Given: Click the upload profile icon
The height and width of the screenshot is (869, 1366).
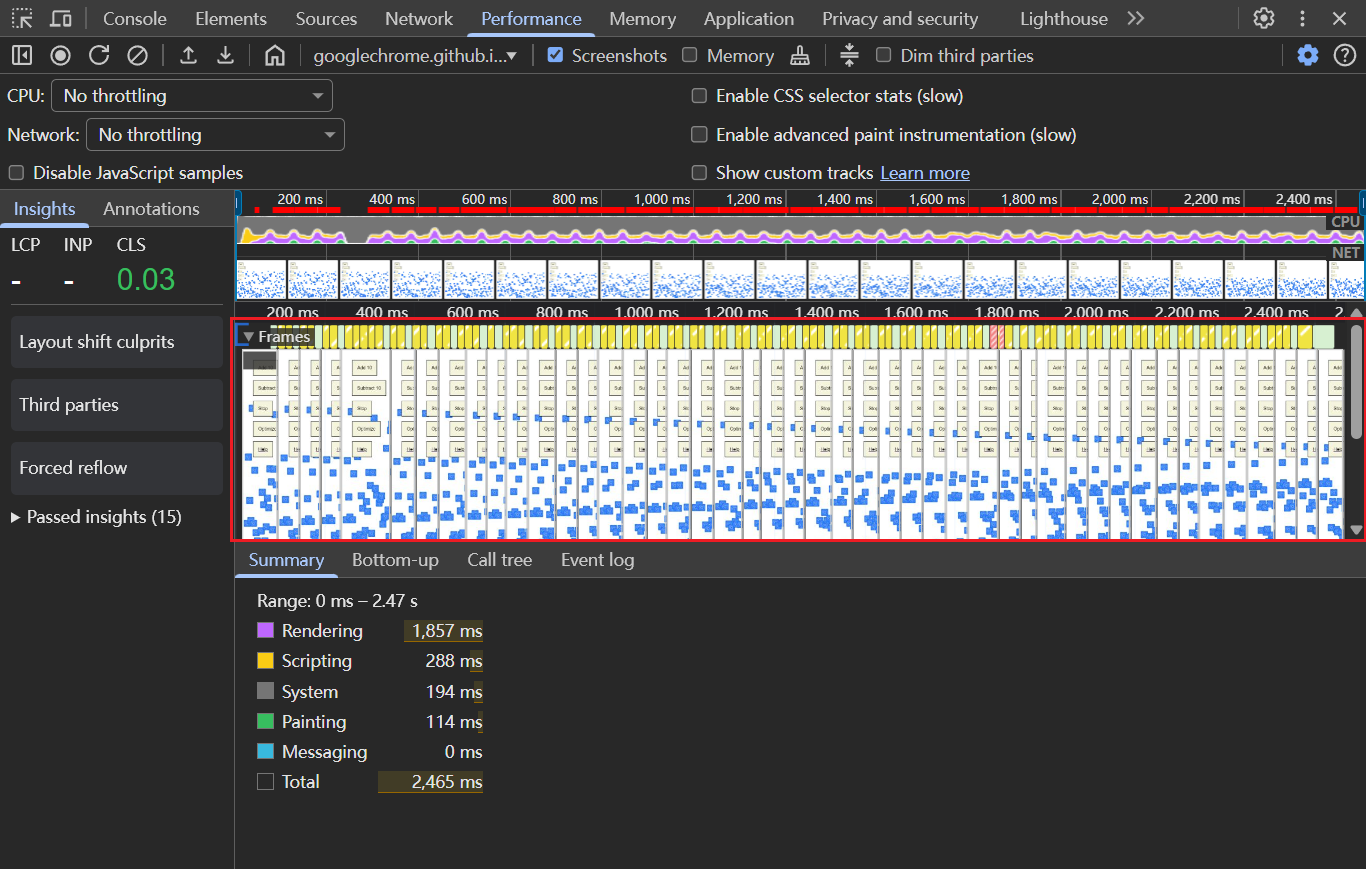Looking at the screenshot, I should click(188, 56).
